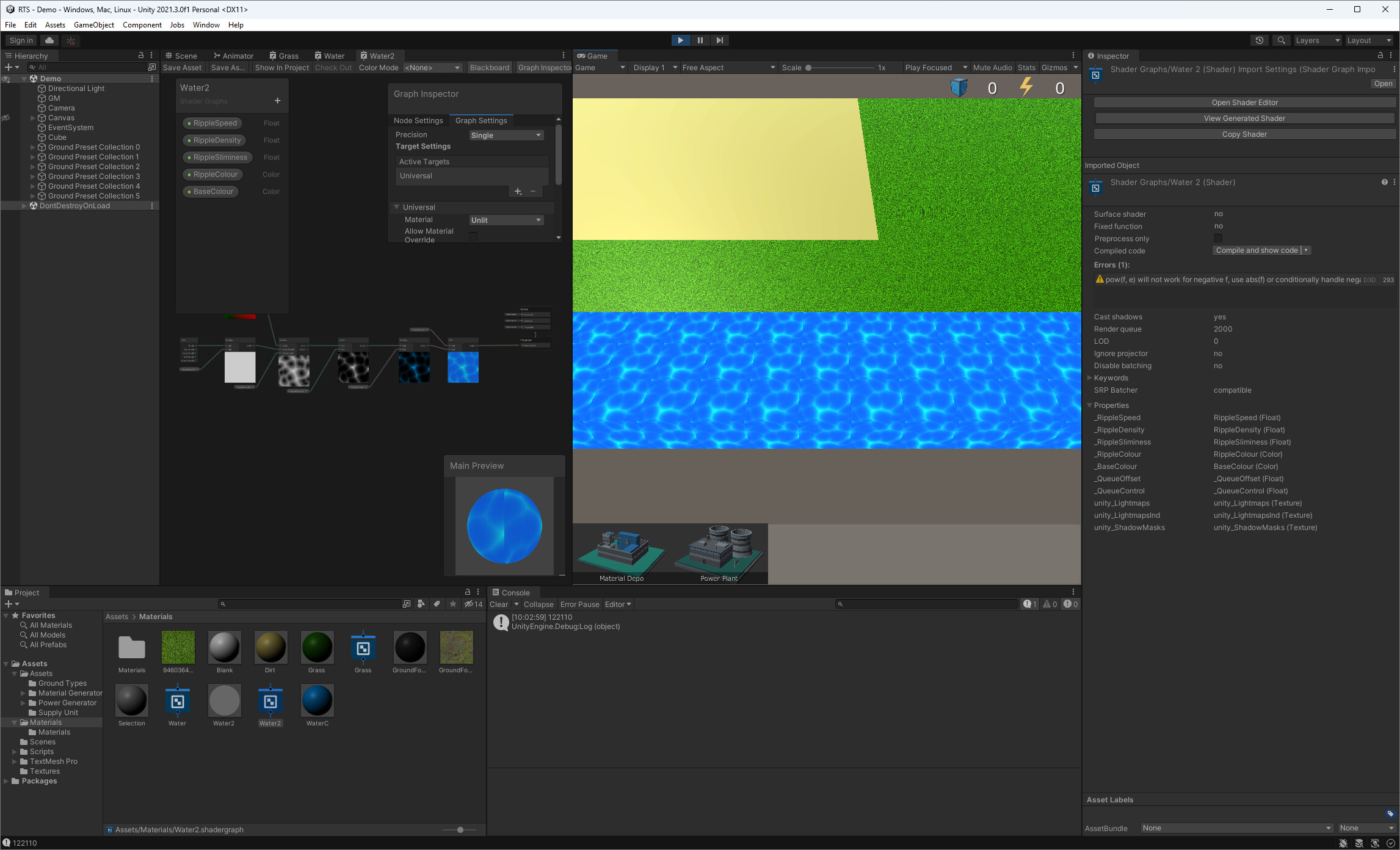This screenshot has width=1400, height=850.
Task: Click the step frame button
Action: point(720,40)
